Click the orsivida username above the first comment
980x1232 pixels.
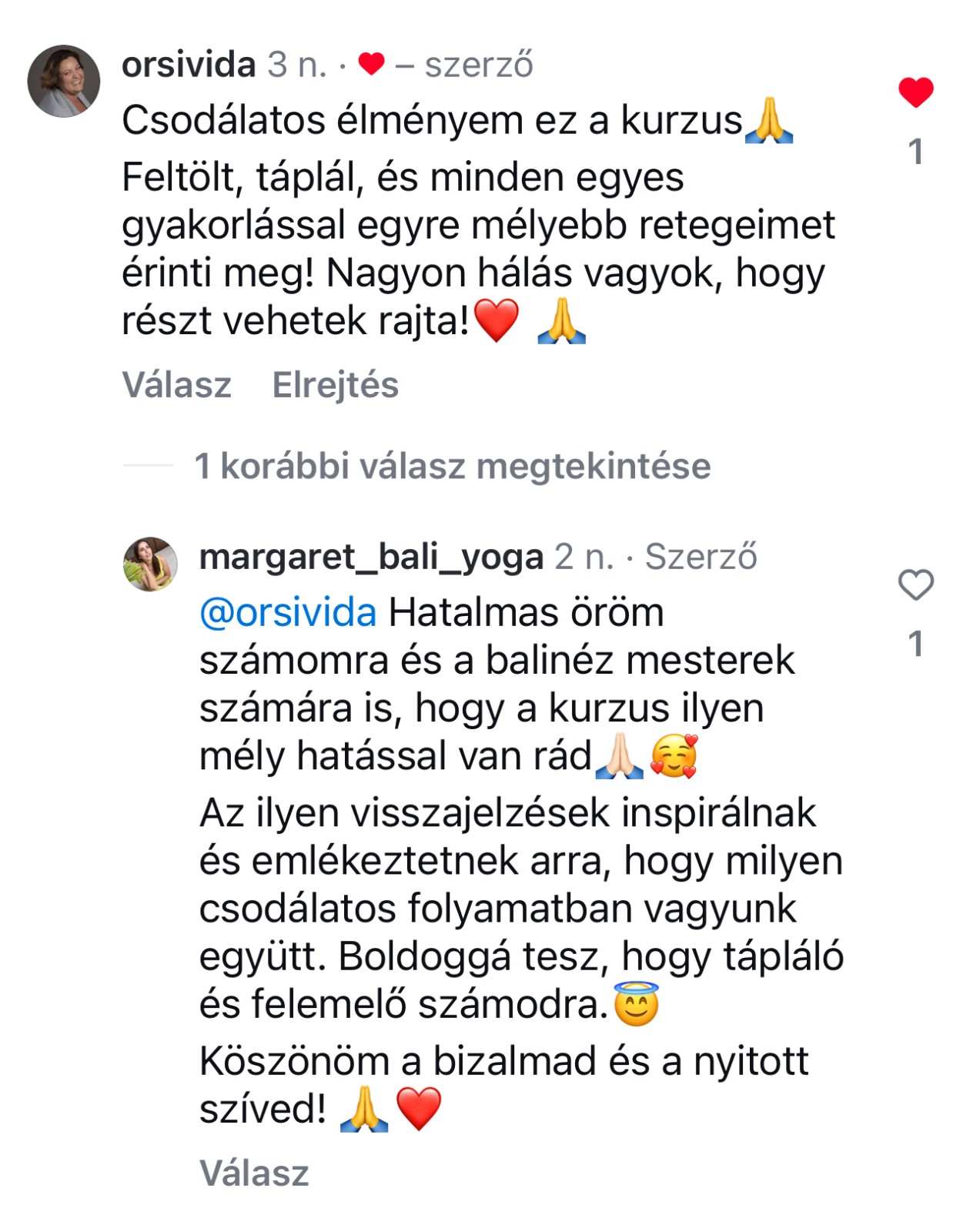coord(189,65)
